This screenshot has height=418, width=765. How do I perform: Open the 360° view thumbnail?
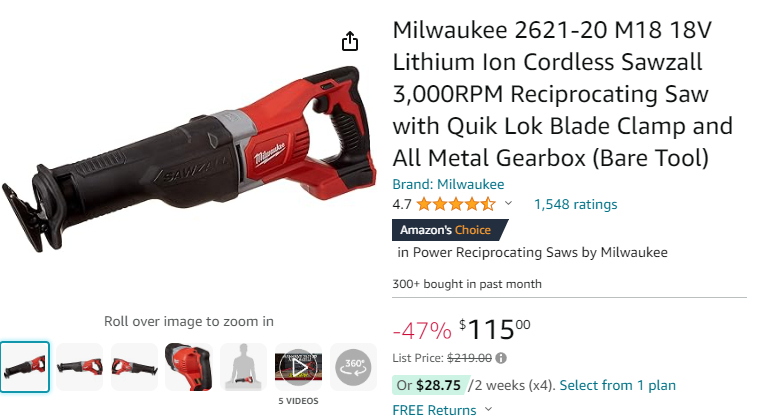point(353,367)
